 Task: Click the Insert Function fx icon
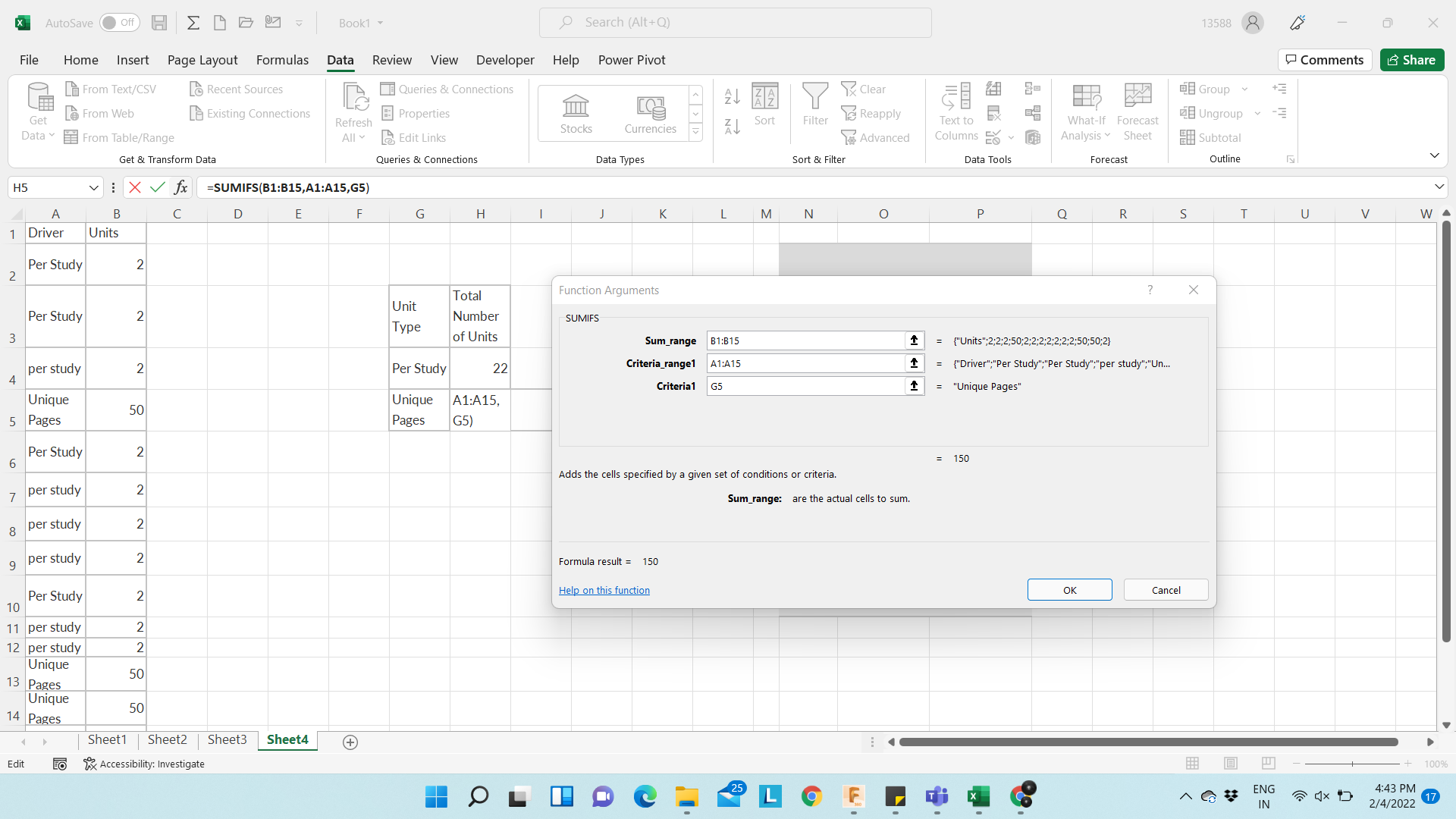[180, 187]
